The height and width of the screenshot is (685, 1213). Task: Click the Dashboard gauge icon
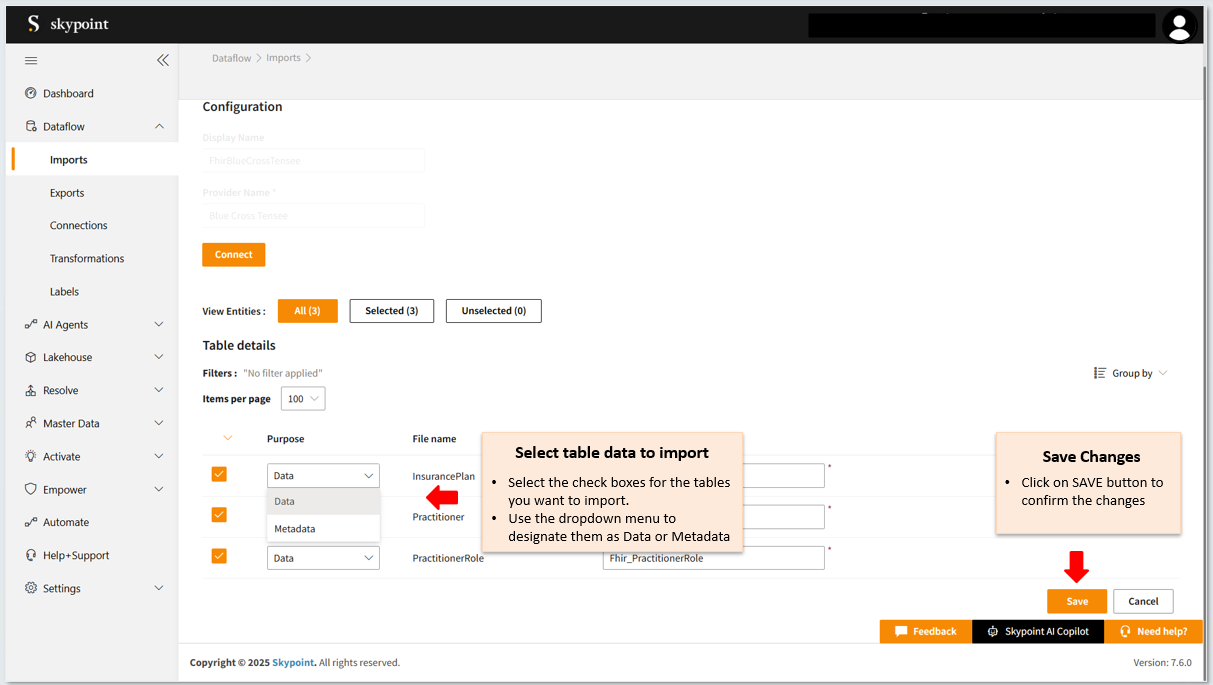pyautogui.click(x=31, y=94)
